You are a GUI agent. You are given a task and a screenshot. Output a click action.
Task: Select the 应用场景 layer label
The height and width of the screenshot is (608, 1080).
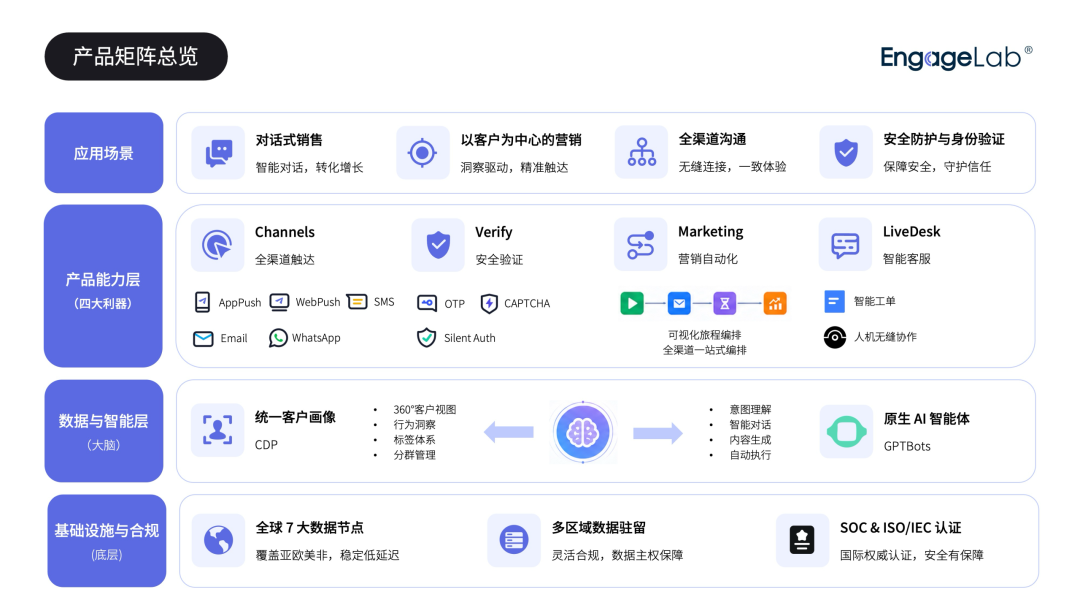[104, 153]
